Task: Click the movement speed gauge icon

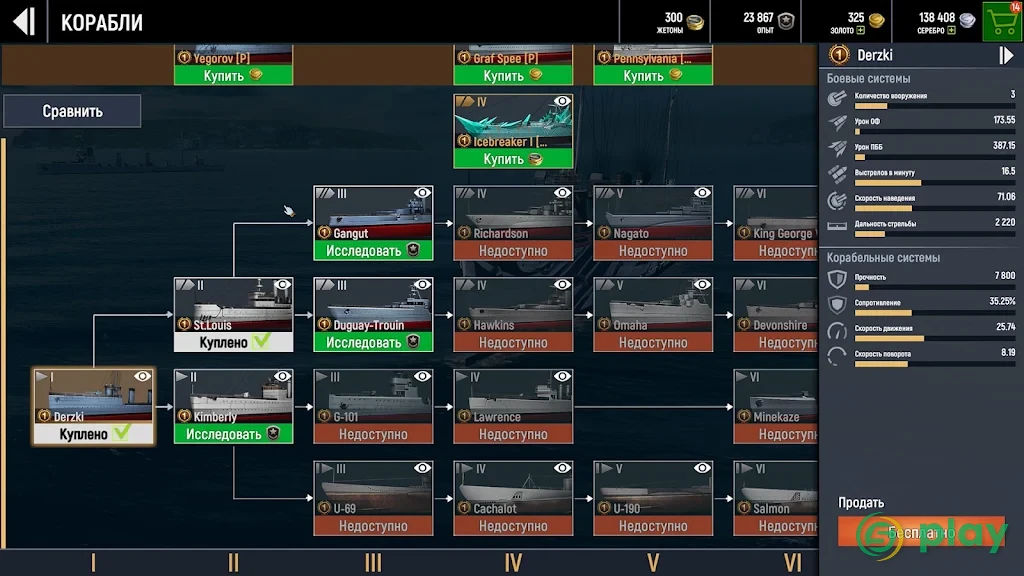Action: point(837,331)
